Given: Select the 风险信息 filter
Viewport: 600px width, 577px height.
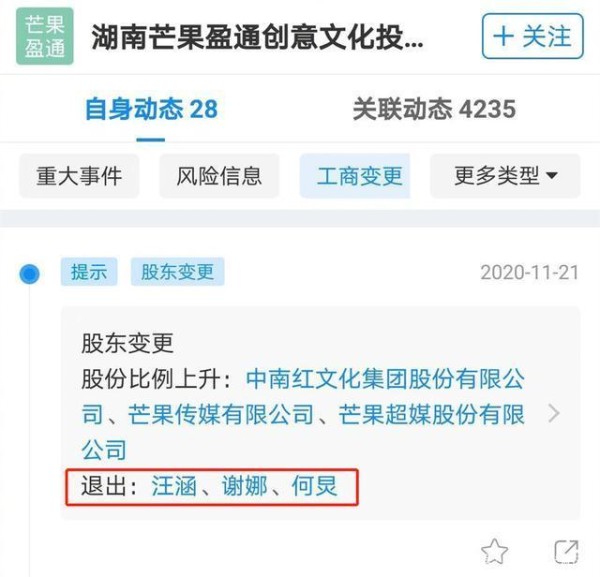Looking at the screenshot, I should (x=219, y=176).
